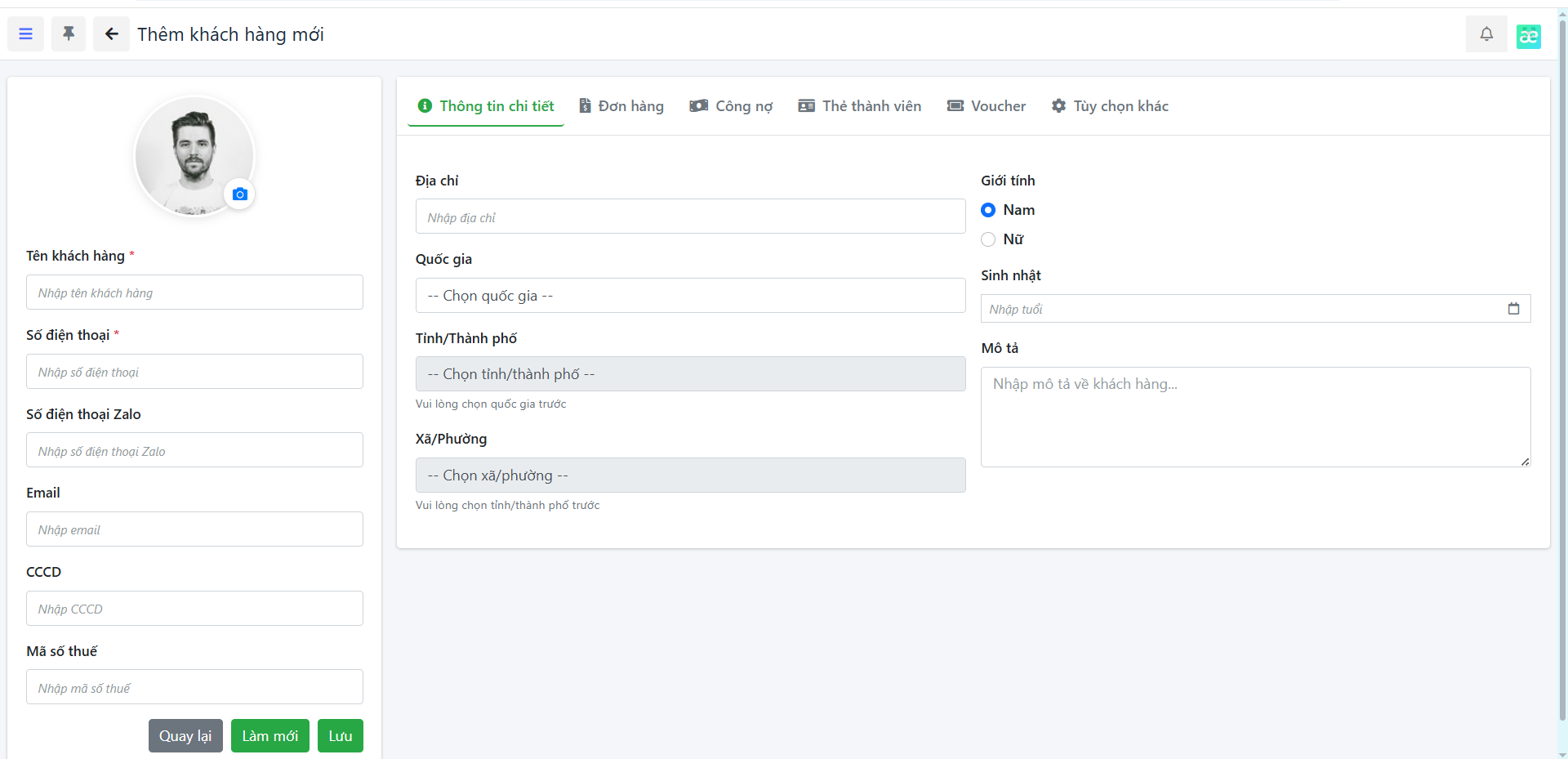This screenshot has height=759, width=1568.
Task: Click the customer avatar photo
Action: click(x=193, y=155)
